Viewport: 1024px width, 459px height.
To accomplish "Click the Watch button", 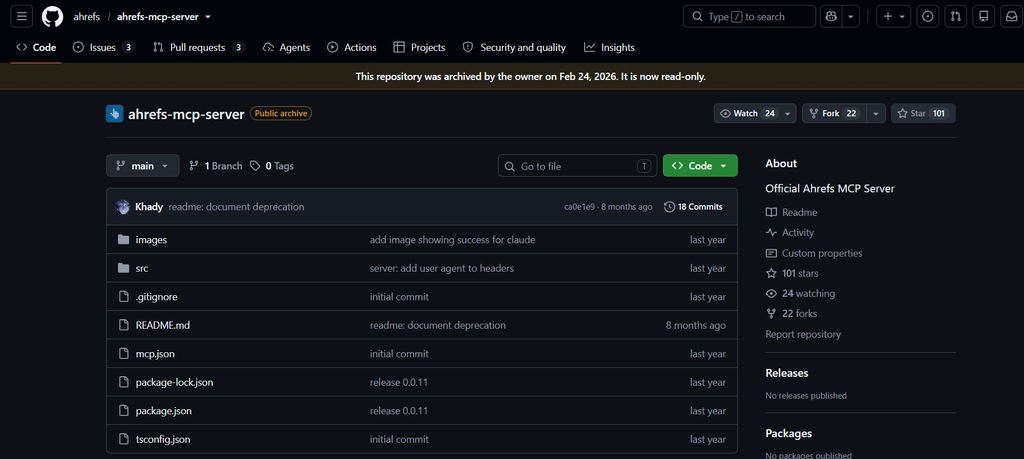I will point(747,114).
